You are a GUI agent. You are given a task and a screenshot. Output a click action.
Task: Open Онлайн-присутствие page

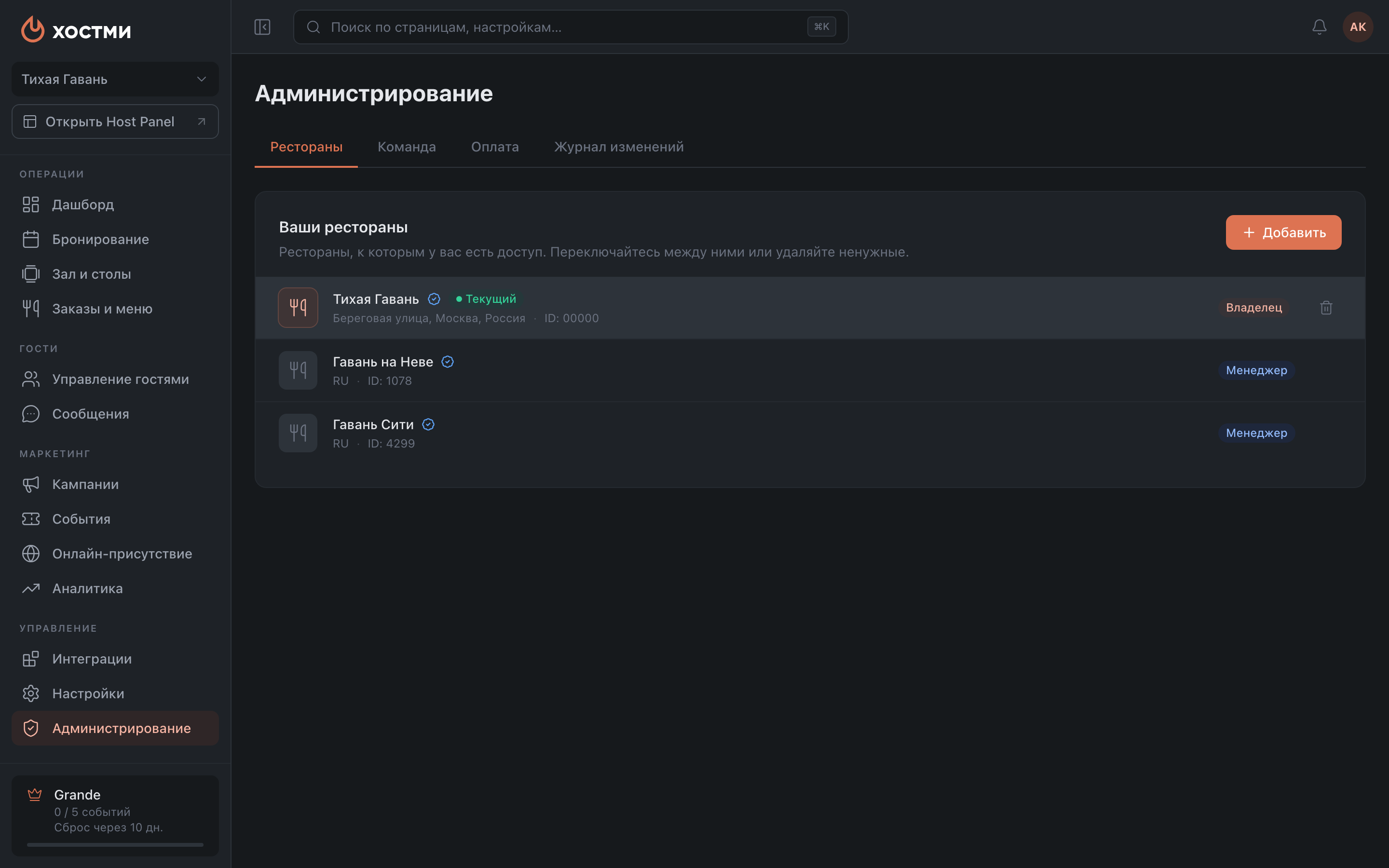pos(115,554)
